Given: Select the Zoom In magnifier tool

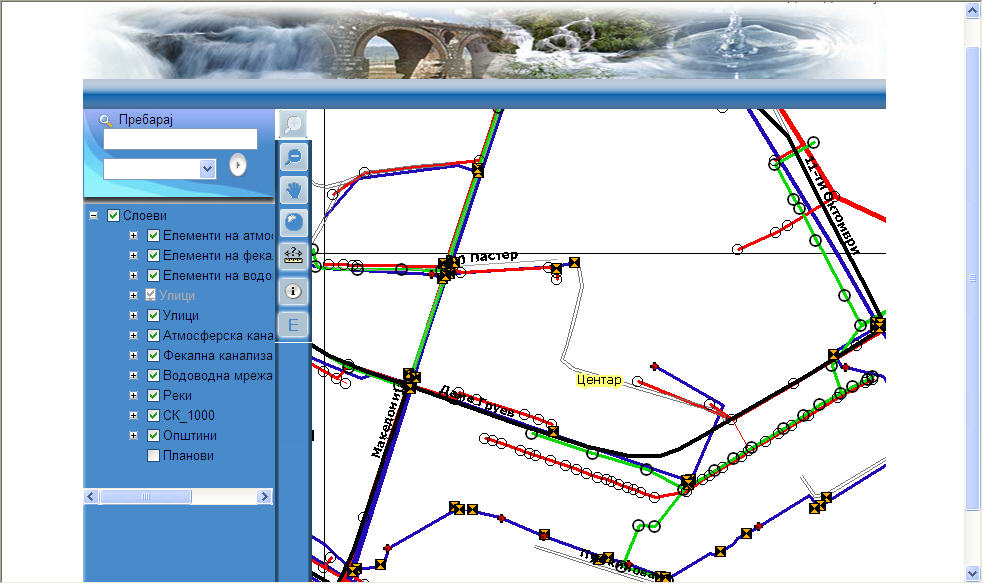Looking at the screenshot, I should (x=293, y=123).
